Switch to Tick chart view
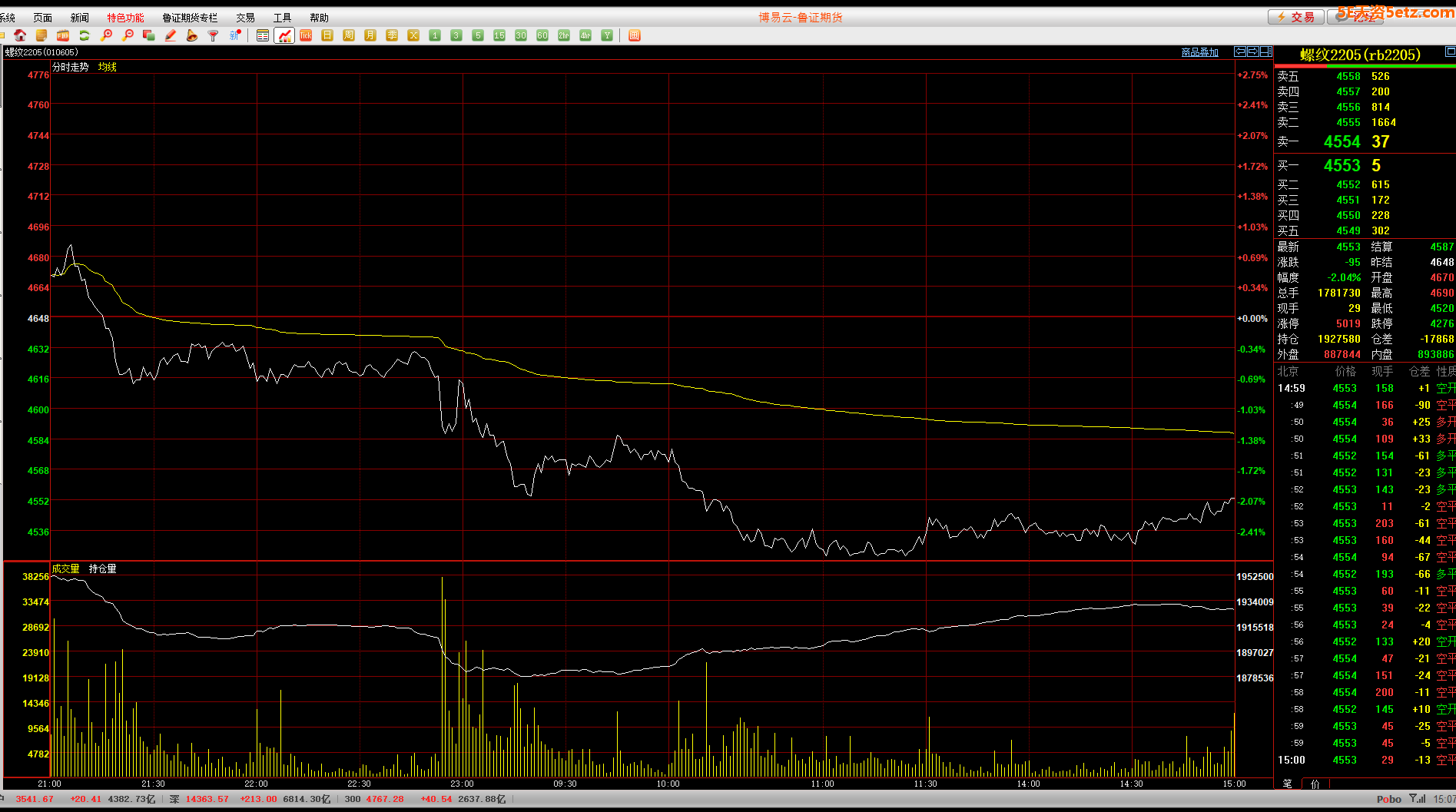 tap(306, 35)
